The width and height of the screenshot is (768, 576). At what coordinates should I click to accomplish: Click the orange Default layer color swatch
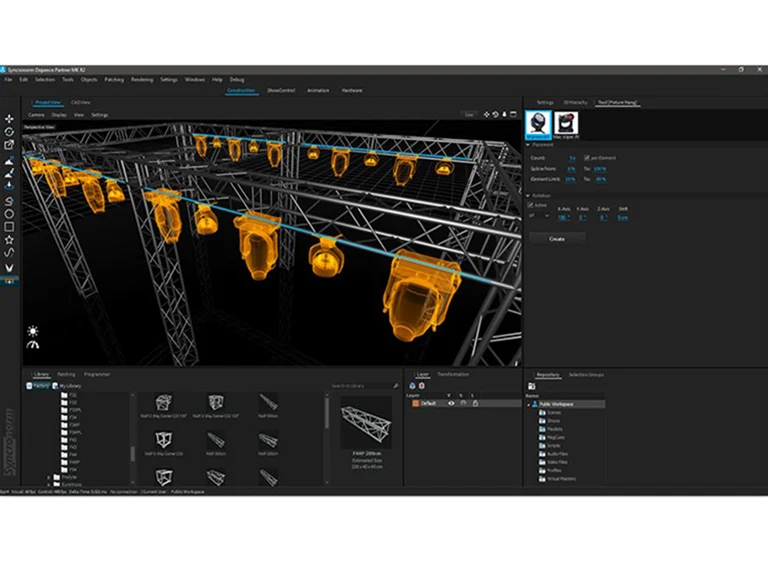pos(415,403)
